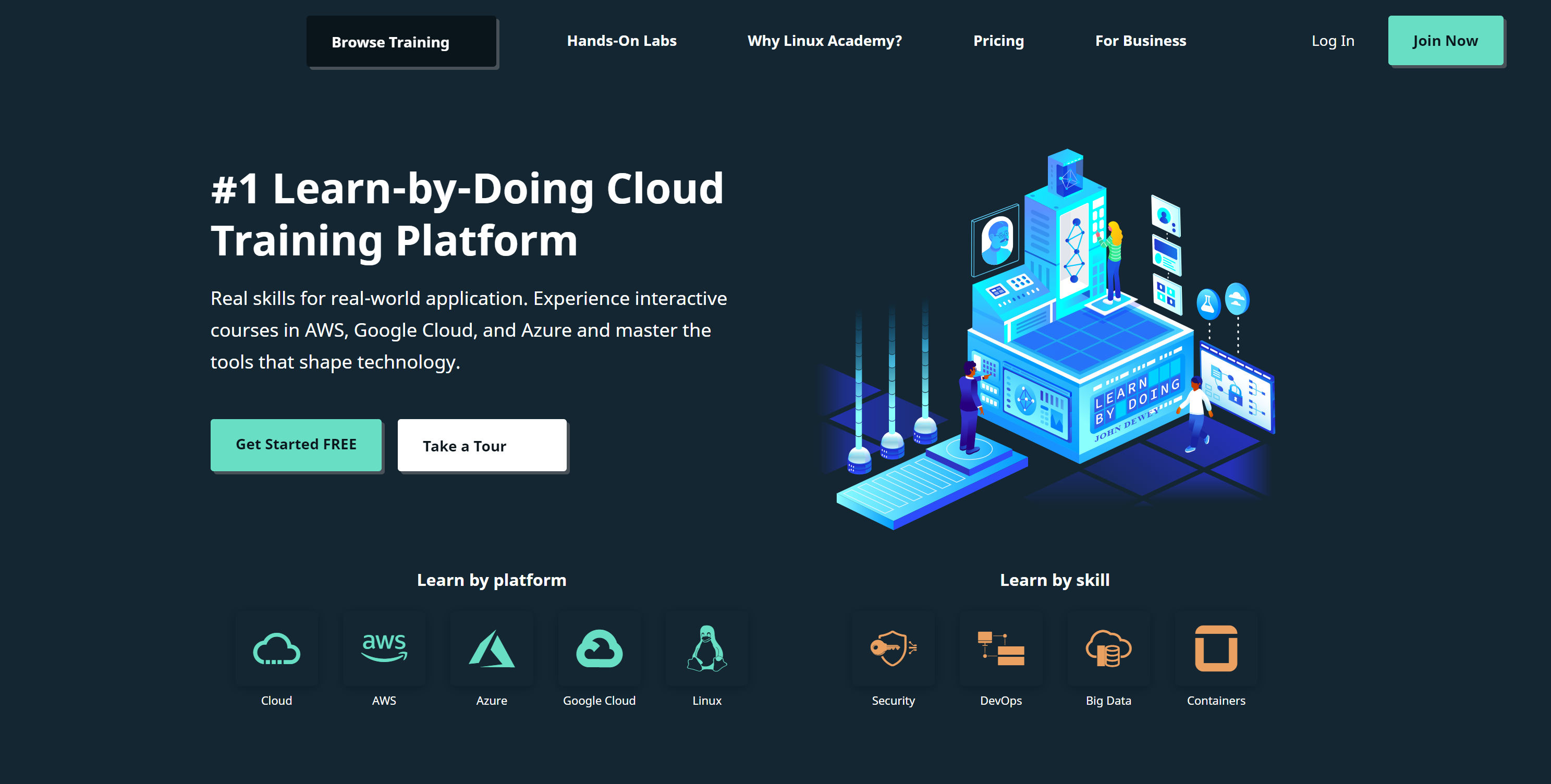
Task: Click the Log In link
Action: click(1333, 41)
